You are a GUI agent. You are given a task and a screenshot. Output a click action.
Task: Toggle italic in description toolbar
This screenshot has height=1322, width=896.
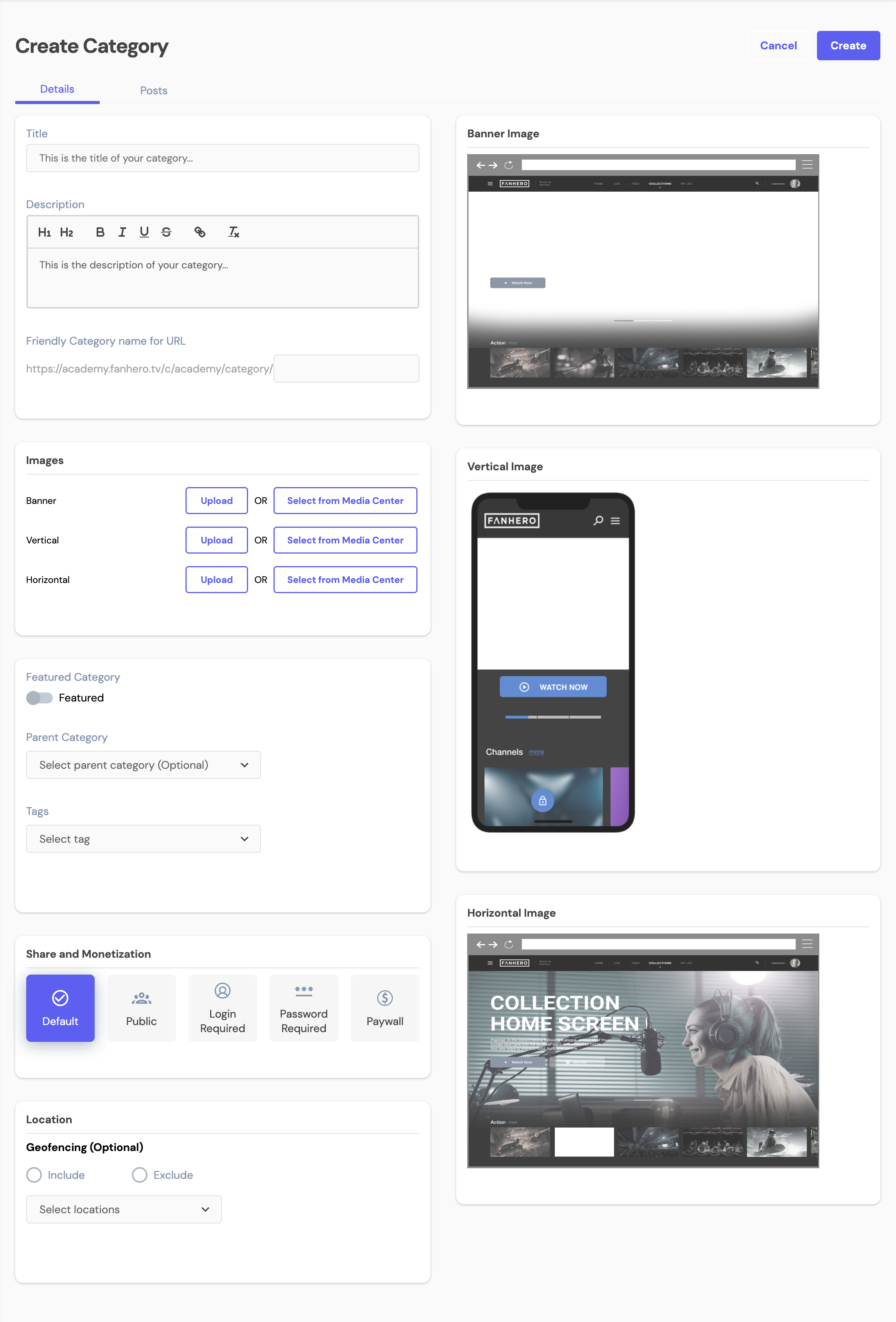(x=122, y=232)
